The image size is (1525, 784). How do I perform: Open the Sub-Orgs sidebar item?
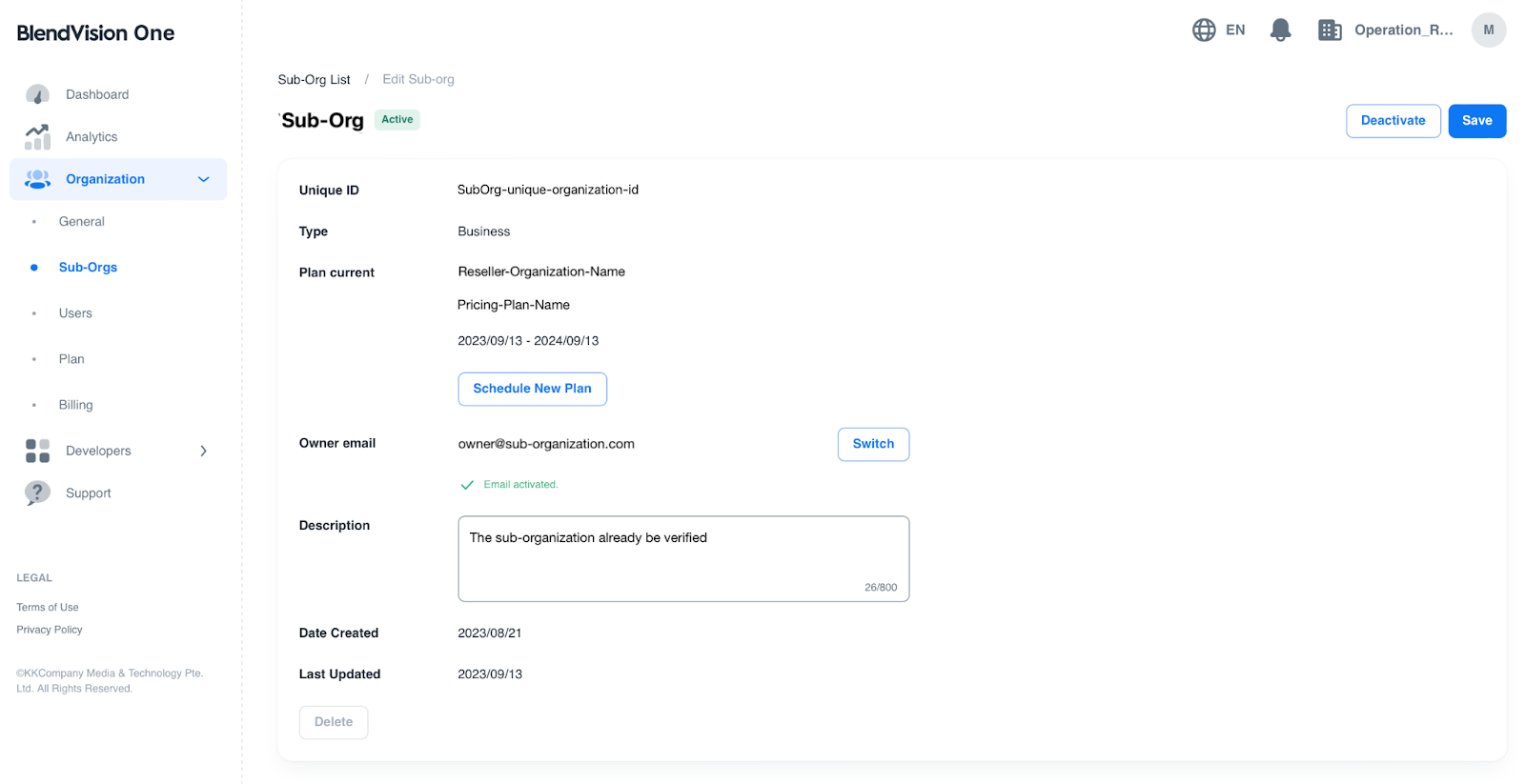coord(88,268)
